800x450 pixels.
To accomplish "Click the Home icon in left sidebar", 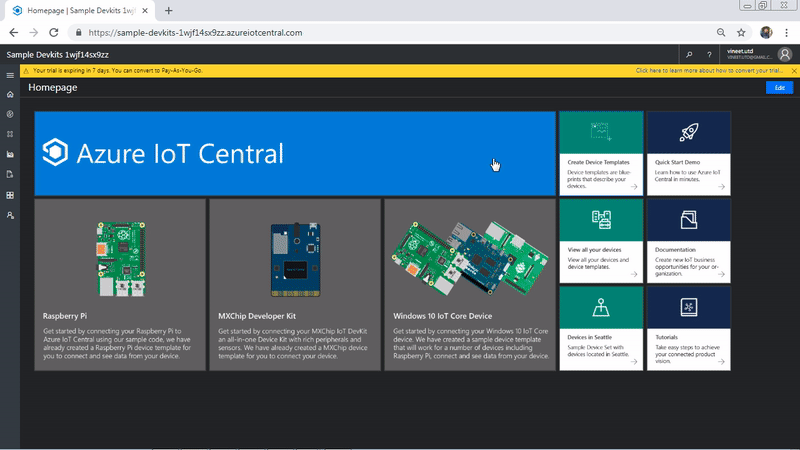I will point(10,95).
